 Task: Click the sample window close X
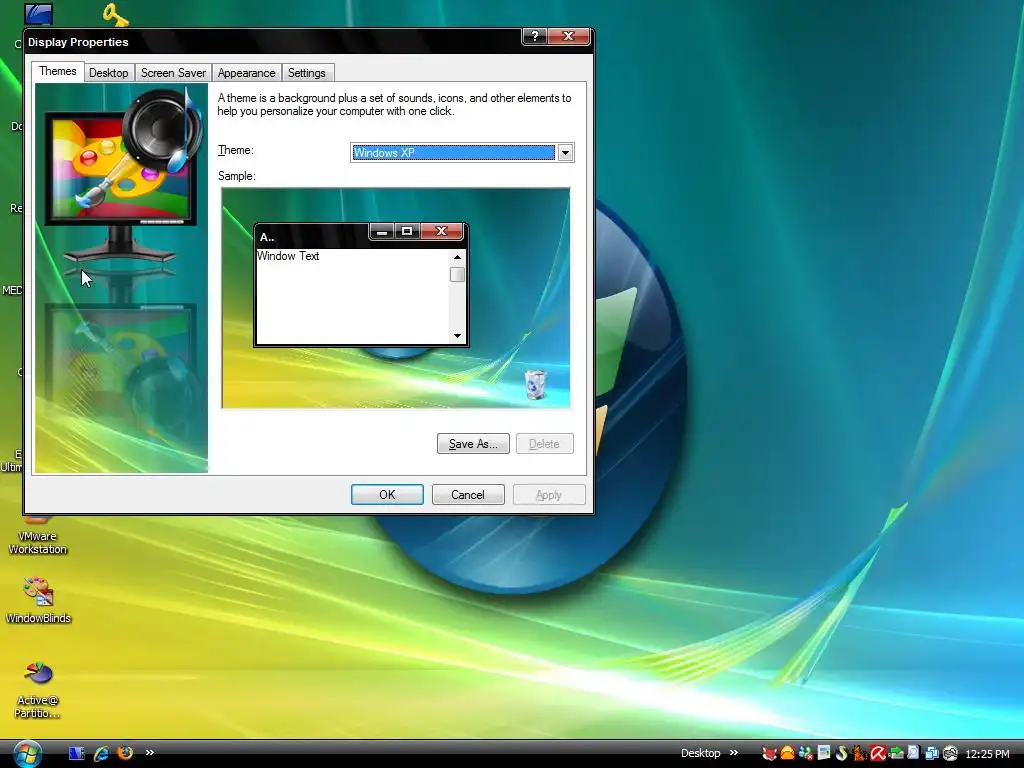point(441,231)
